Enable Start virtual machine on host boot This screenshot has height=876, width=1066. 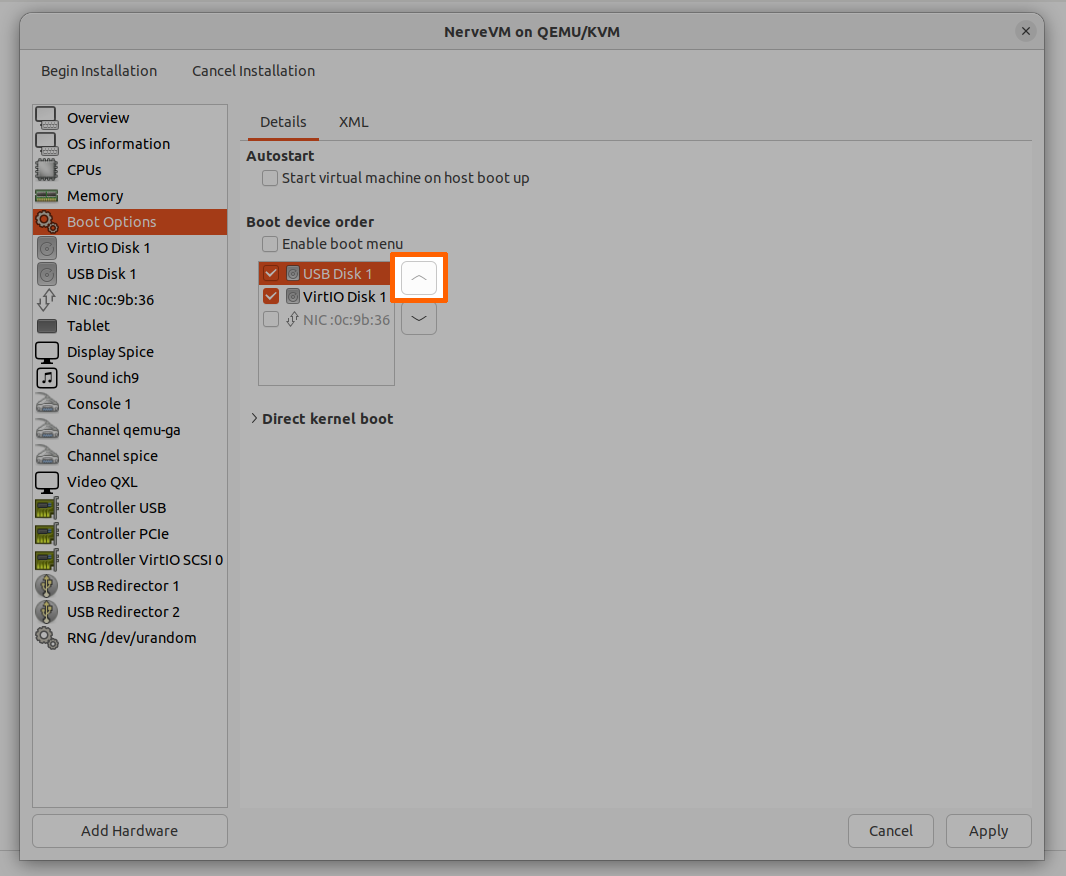click(270, 178)
